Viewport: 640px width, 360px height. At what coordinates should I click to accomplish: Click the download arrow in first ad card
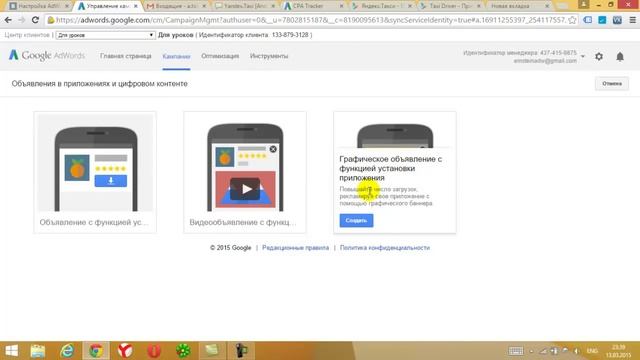coord(111,181)
